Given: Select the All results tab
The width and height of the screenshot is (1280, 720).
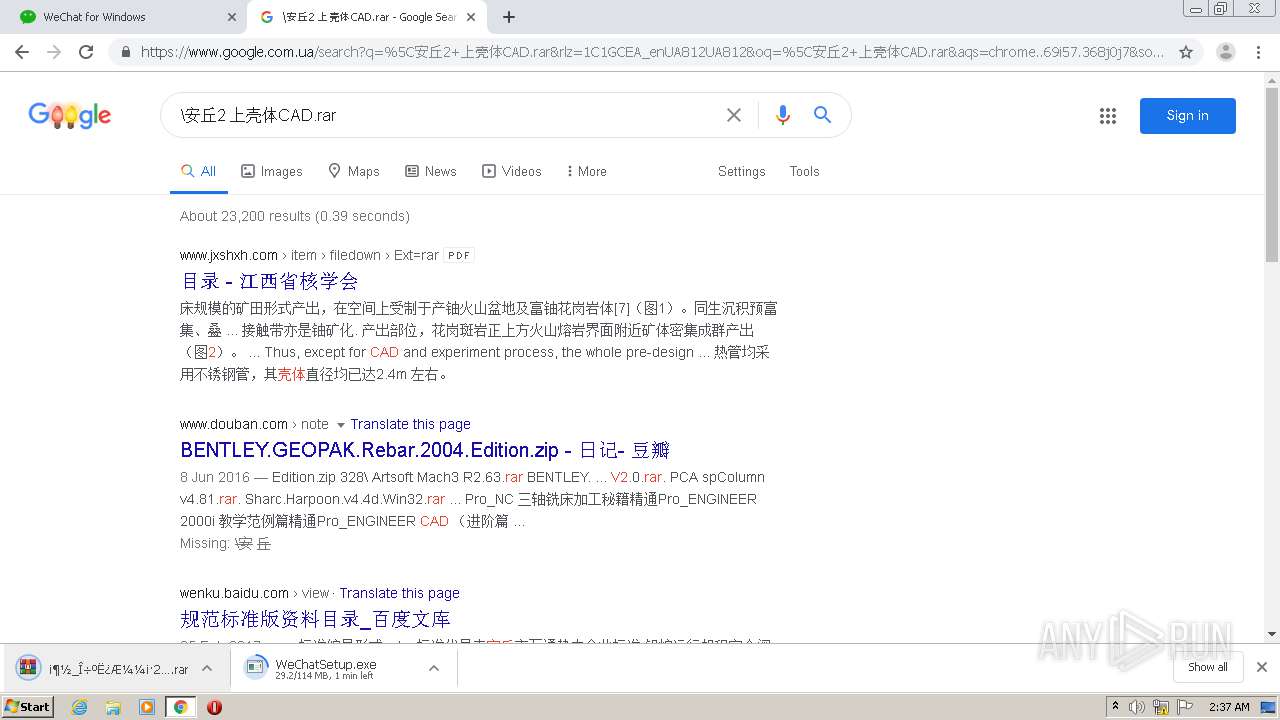Looking at the screenshot, I should pyautogui.click(x=198, y=171).
